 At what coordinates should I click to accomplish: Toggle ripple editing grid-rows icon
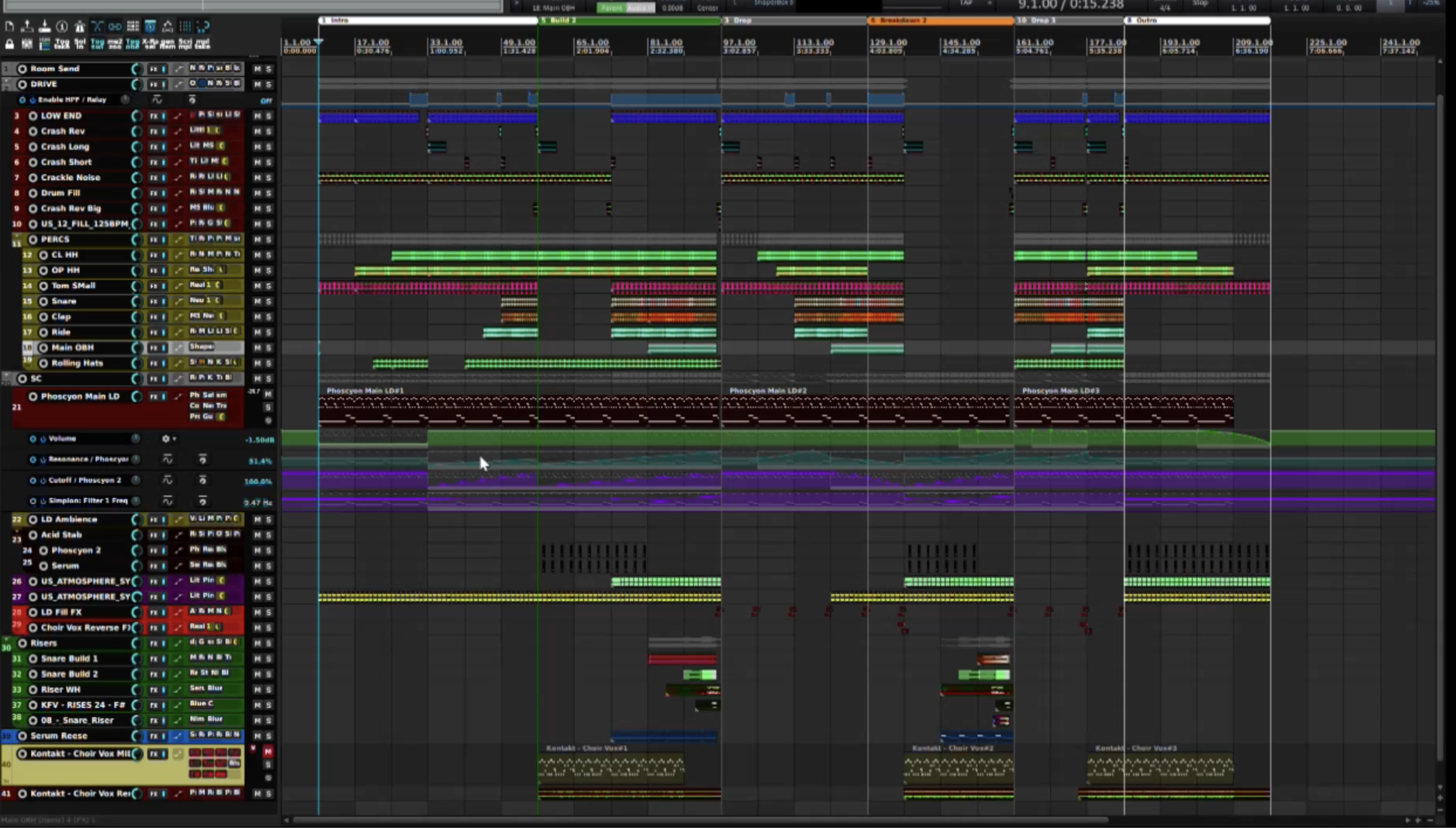[133, 26]
